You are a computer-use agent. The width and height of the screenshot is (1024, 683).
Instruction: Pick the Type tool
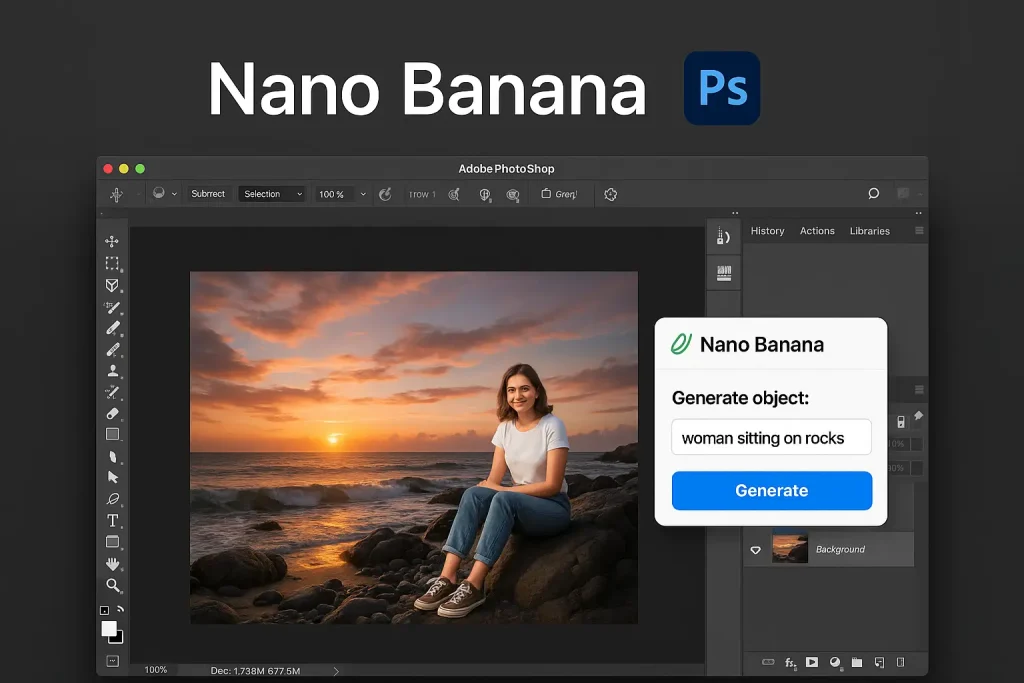coord(112,520)
